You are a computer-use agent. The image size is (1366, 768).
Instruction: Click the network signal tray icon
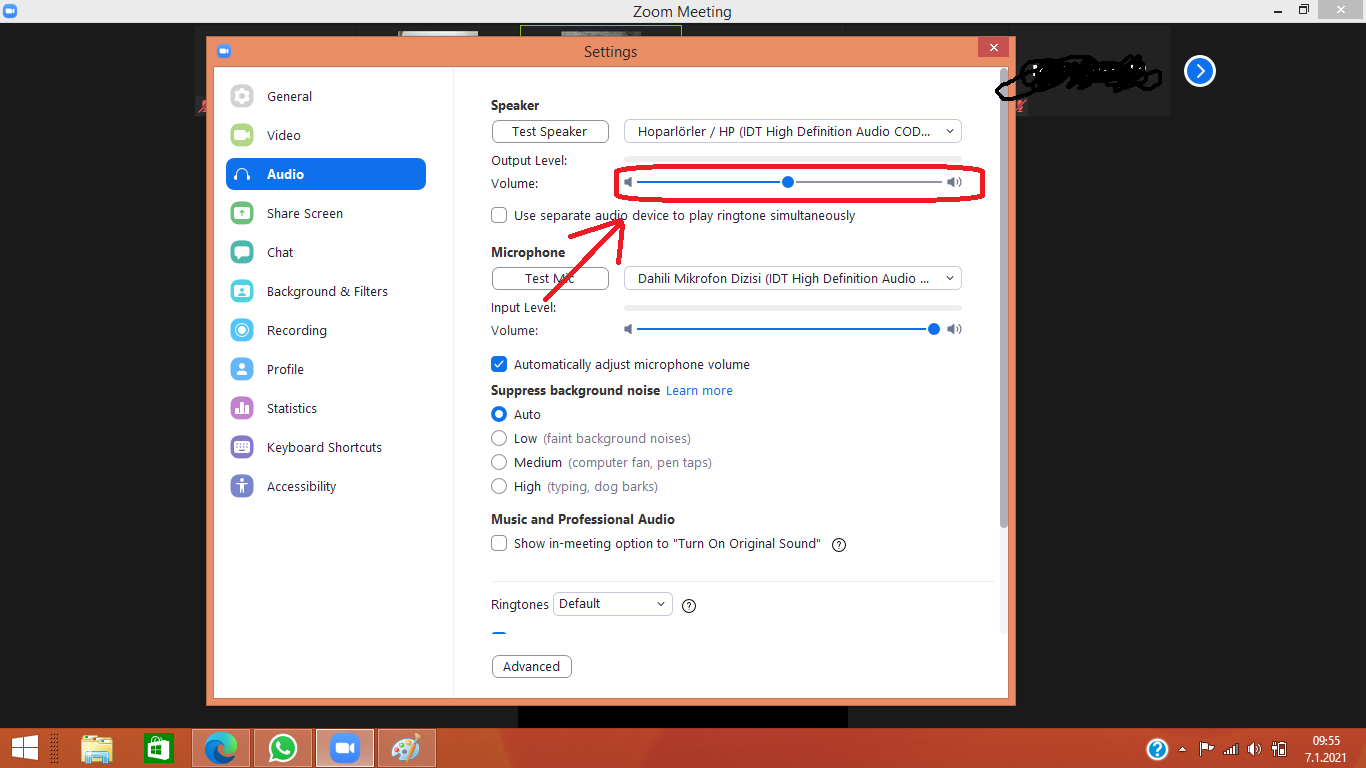pos(1231,749)
